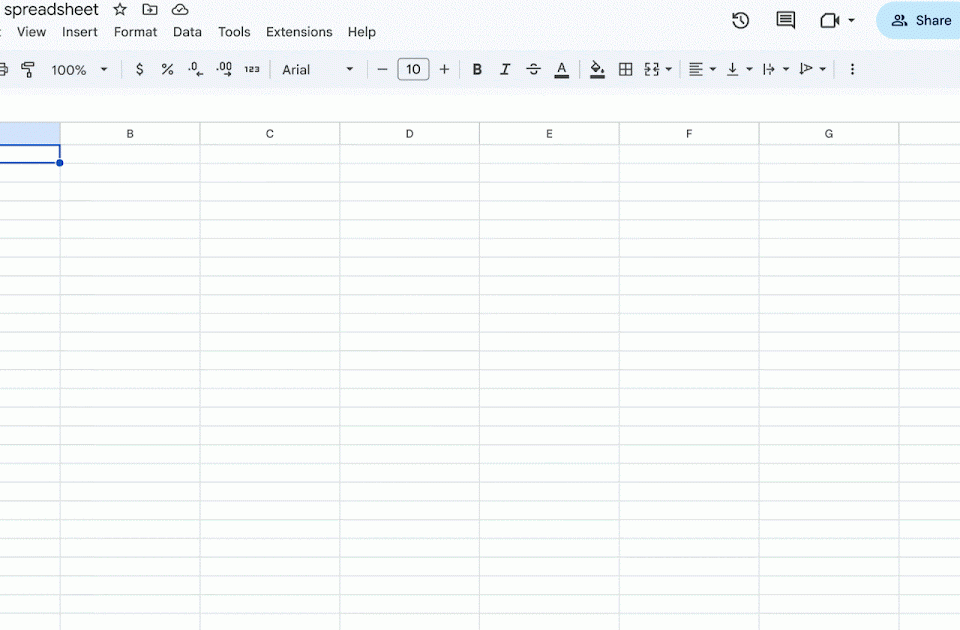Open the Format menu
This screenshot has height=630, width=960.
tap(135, 32)
